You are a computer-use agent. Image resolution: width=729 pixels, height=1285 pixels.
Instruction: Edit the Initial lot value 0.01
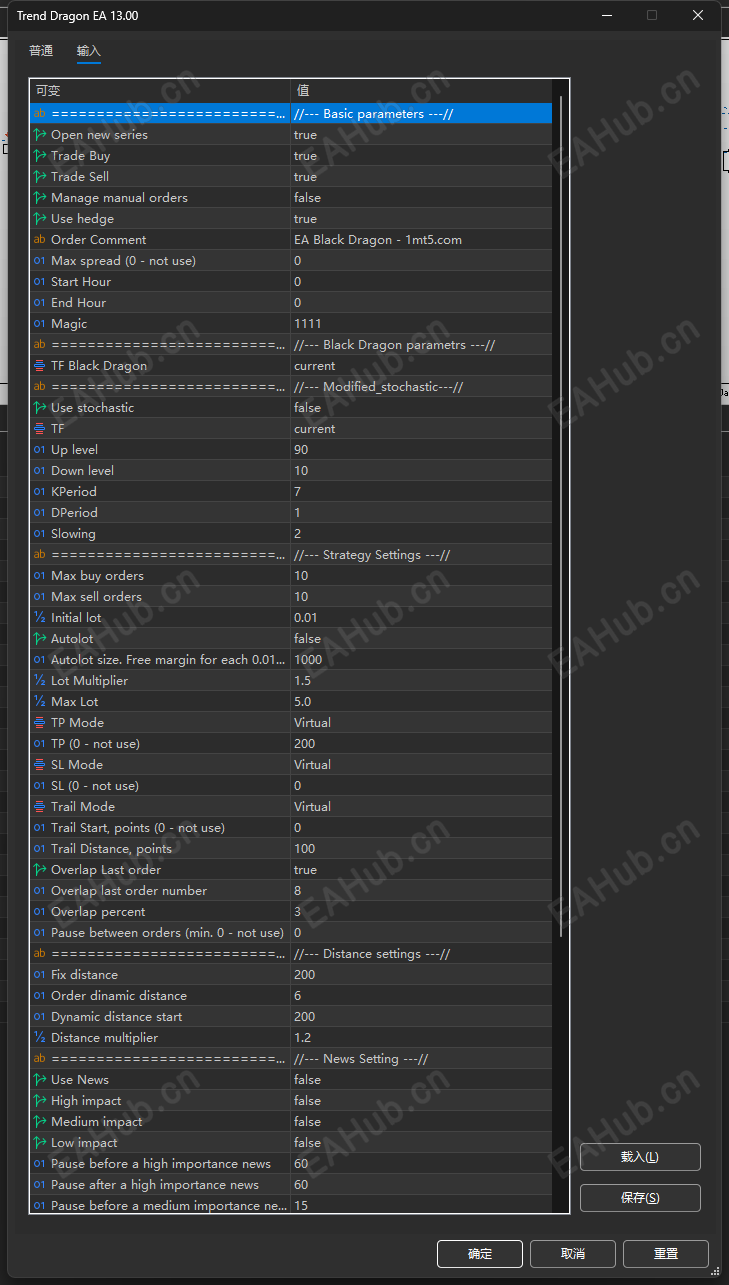click(x=421, y=618)
